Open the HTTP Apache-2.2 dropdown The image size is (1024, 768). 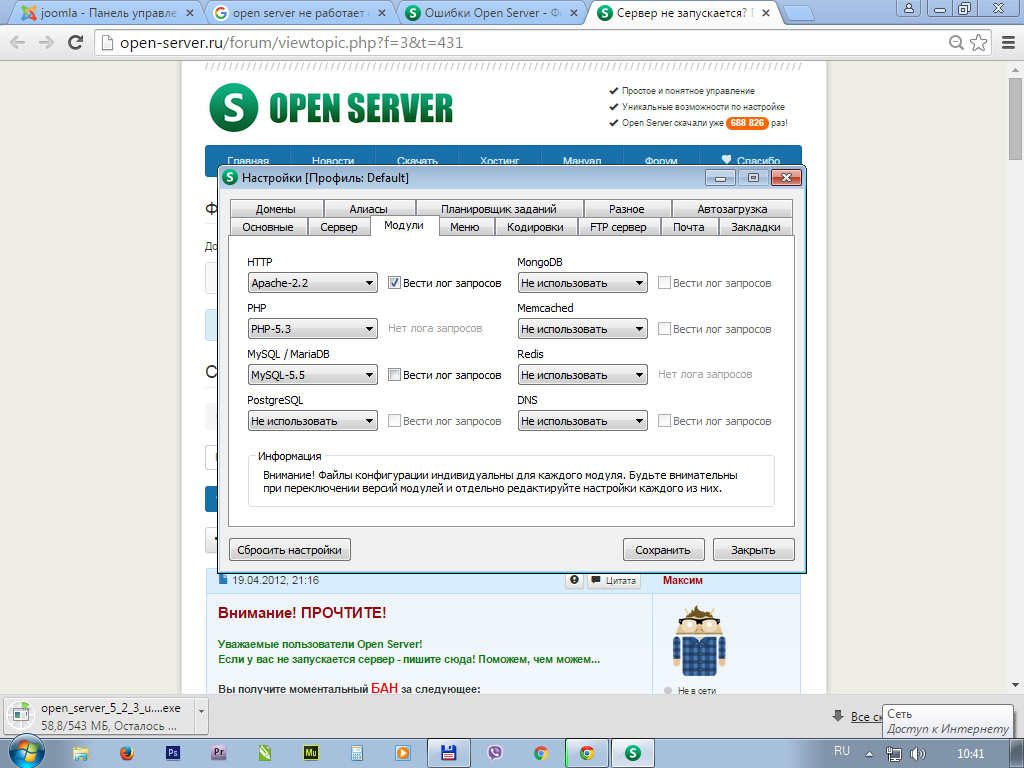coord(312,283)
